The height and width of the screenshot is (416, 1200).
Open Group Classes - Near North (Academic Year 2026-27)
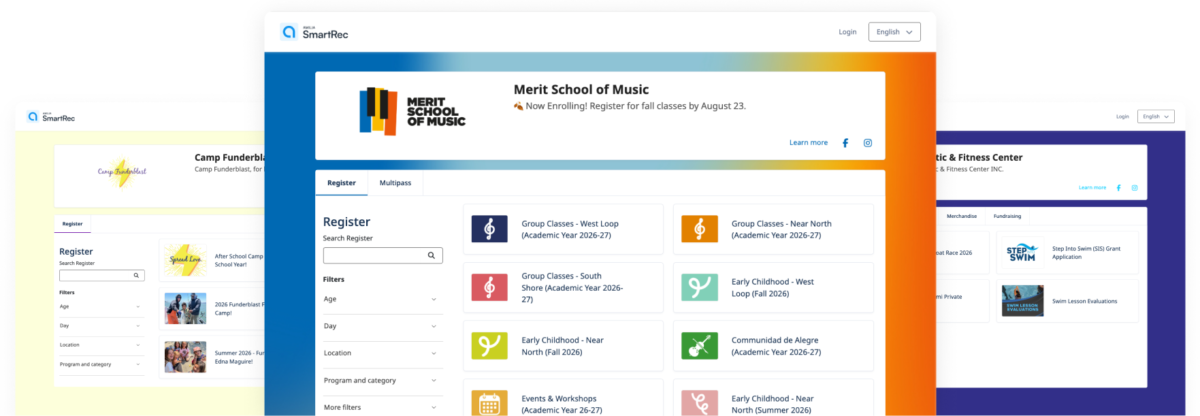tap(773, 229)
